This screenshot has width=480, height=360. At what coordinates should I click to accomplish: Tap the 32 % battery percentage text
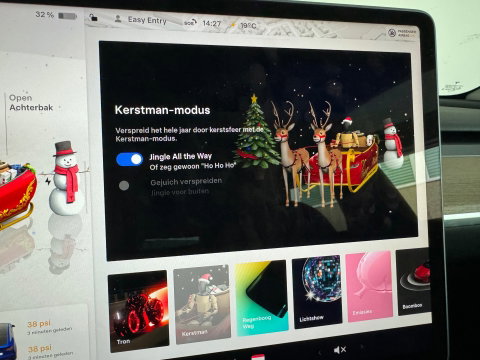[44, 14]
